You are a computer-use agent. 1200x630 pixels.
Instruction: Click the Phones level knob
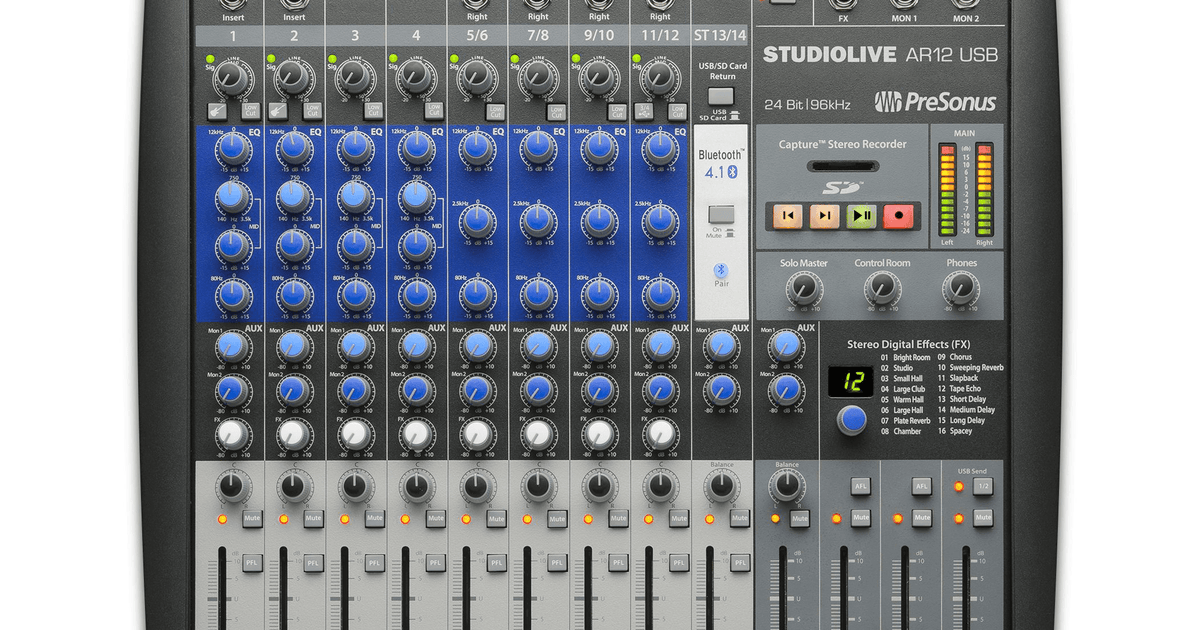point(962,290)
